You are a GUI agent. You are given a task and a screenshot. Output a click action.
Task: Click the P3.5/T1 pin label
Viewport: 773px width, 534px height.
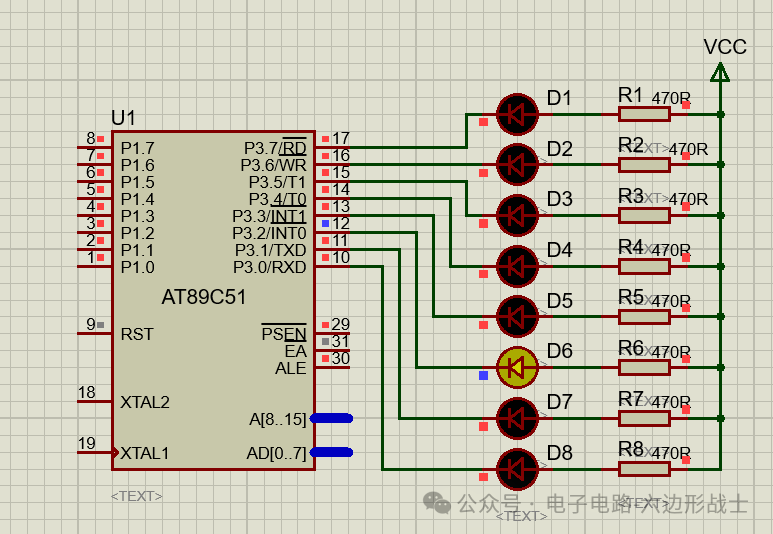click(277, 182)
